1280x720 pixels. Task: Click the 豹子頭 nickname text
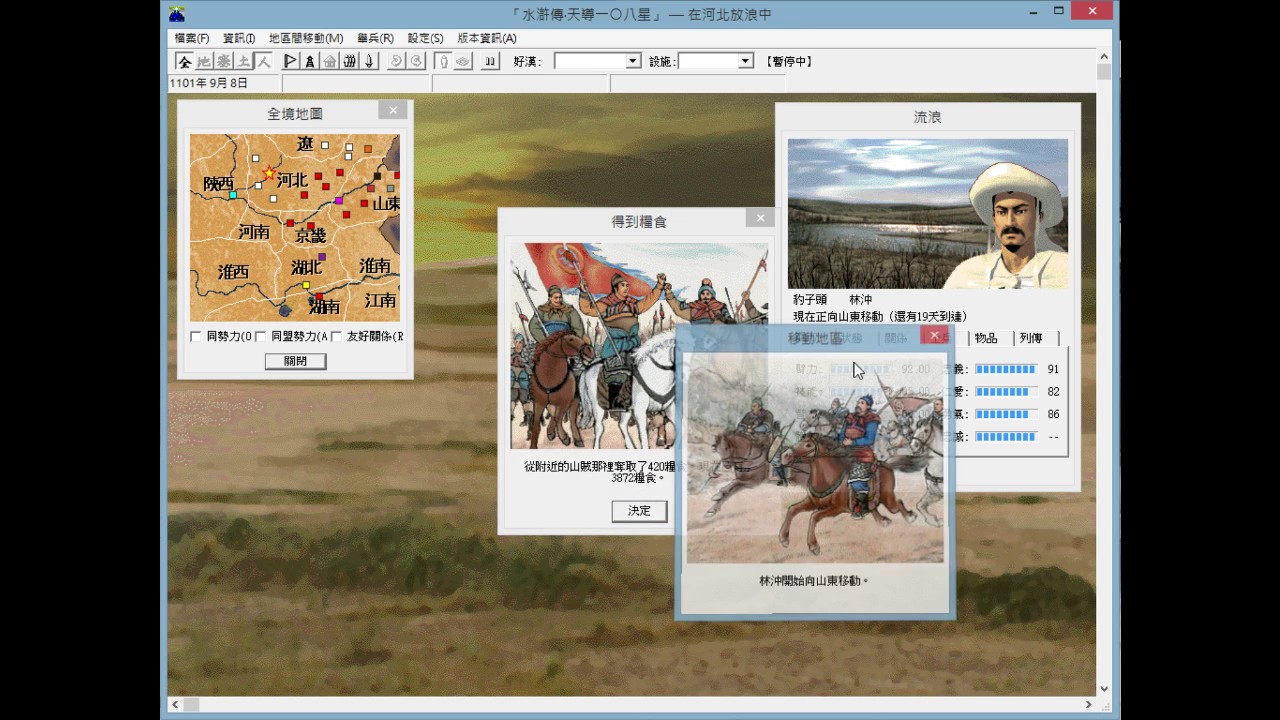tap(810, 300)
